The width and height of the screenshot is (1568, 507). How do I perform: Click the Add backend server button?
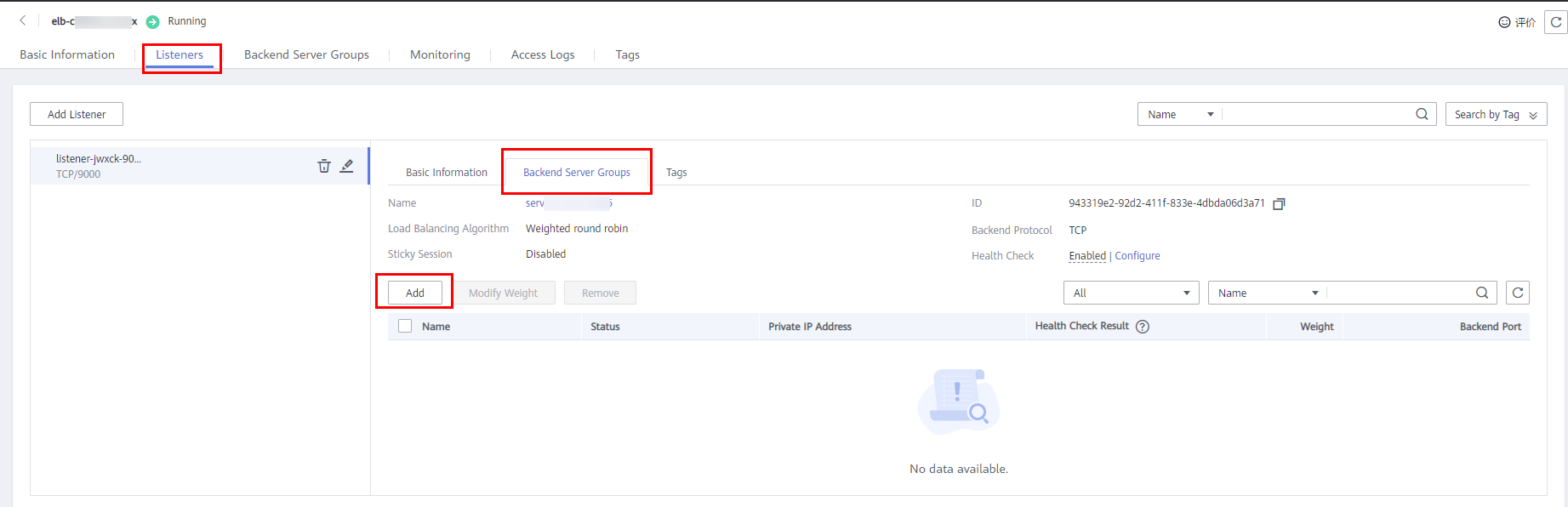tap(414, 293)
